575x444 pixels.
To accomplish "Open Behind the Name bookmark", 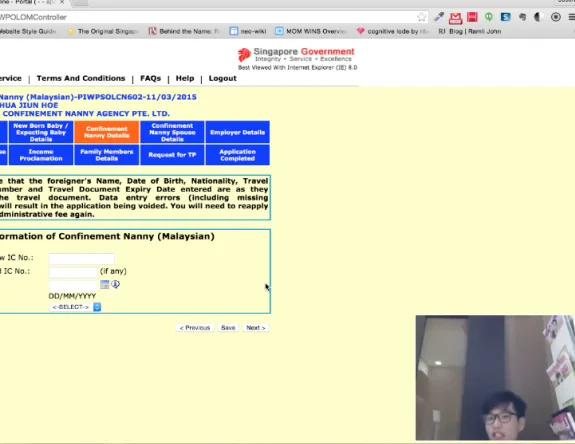I will tap(184, 32).
